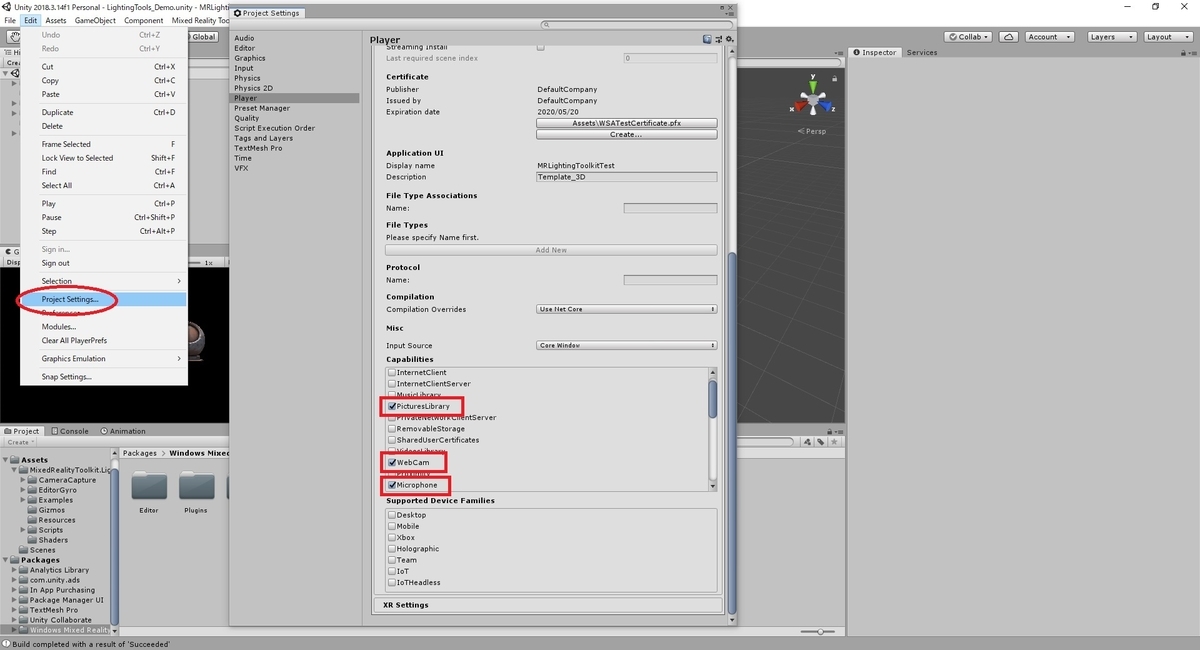Open the Services tab beside Inspector
Image resolution: width=1200 pixels, height=650 pixels.
922,52
